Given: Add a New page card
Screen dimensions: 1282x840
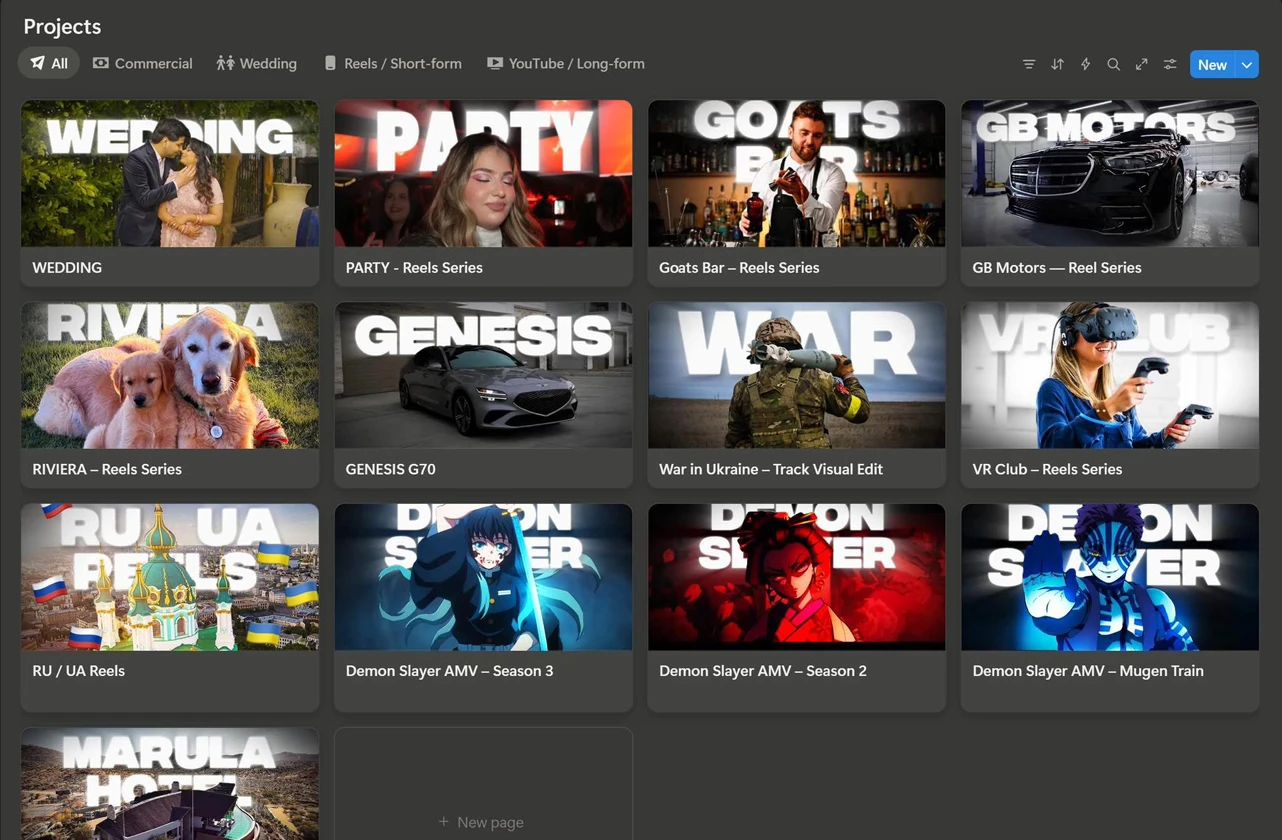Looking at the screenshot, I should tap(482, 821).
